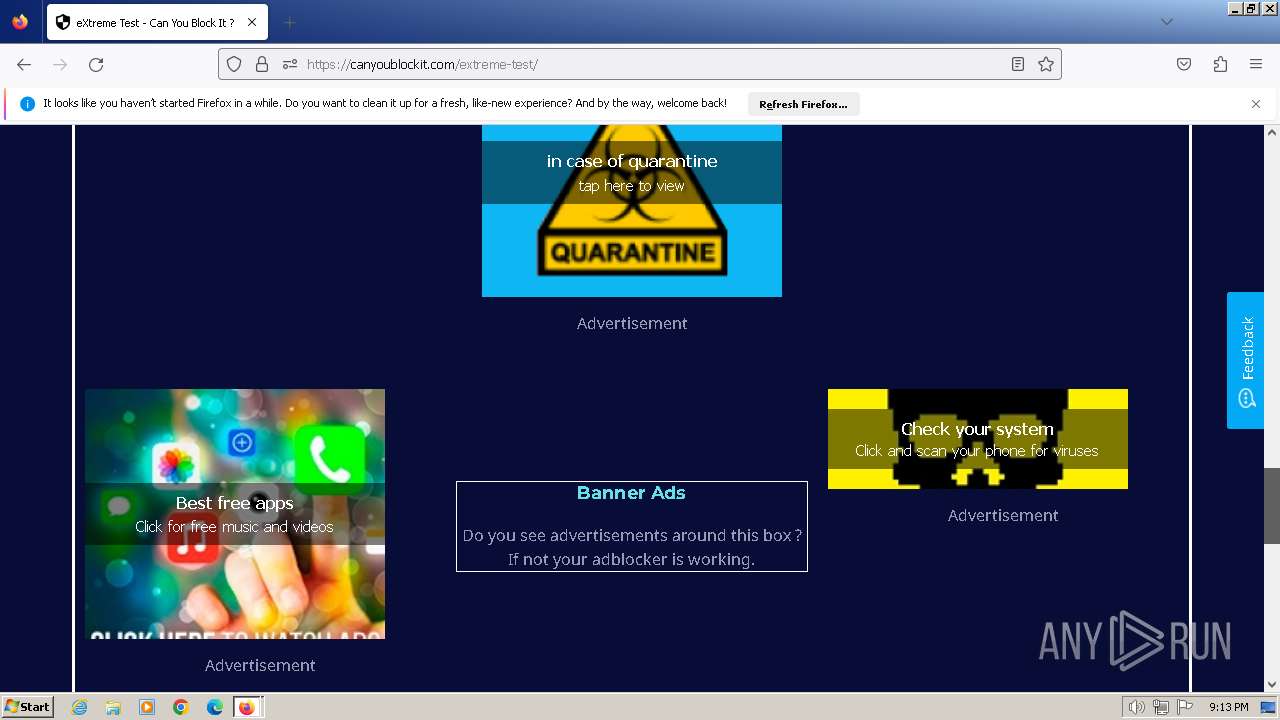Close the eXtreme Test tab
Image resolution: width=1280 pixels, height=720 pixels.
click(x=252, y=22)
